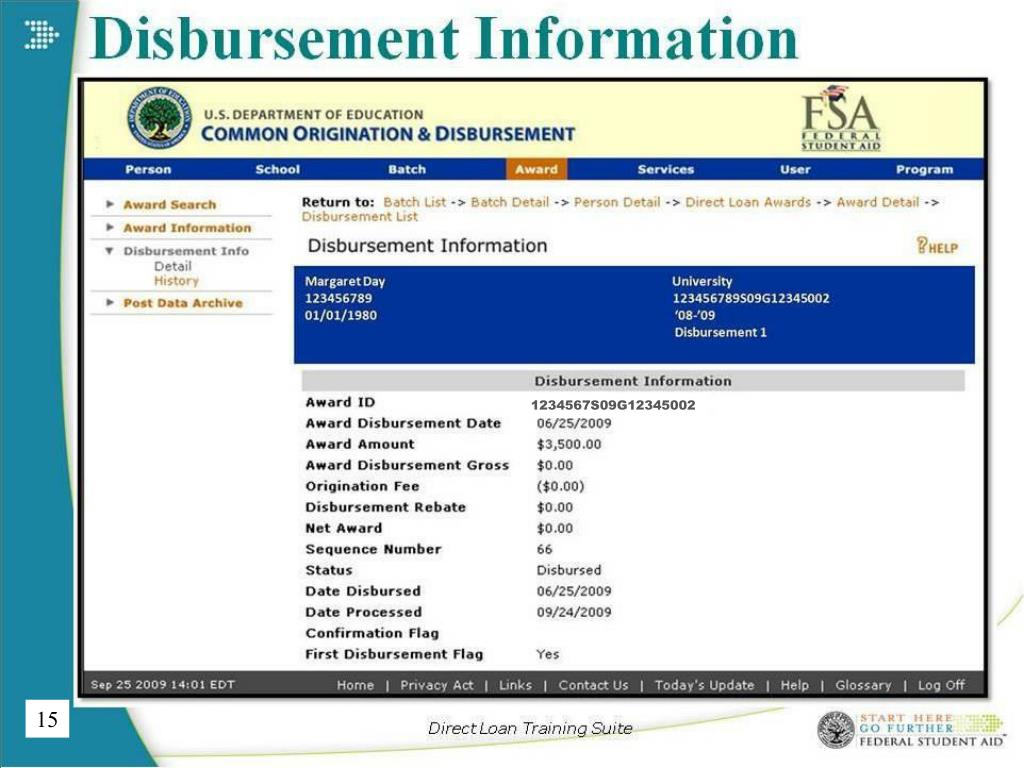Open Award Search in sidebar
The width and height of the screenshot is (1024, 768).
(169, 204)
